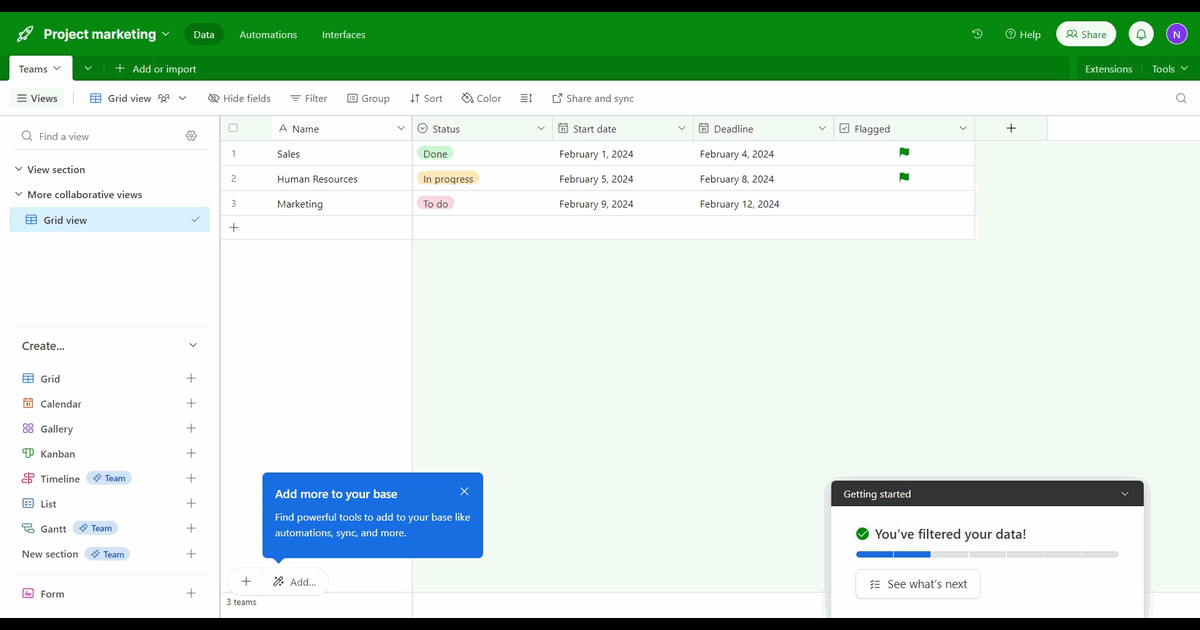Click the search magnifier in toolbar
The height and width of the screenshot is (630, 1200).
(1181, 98)
